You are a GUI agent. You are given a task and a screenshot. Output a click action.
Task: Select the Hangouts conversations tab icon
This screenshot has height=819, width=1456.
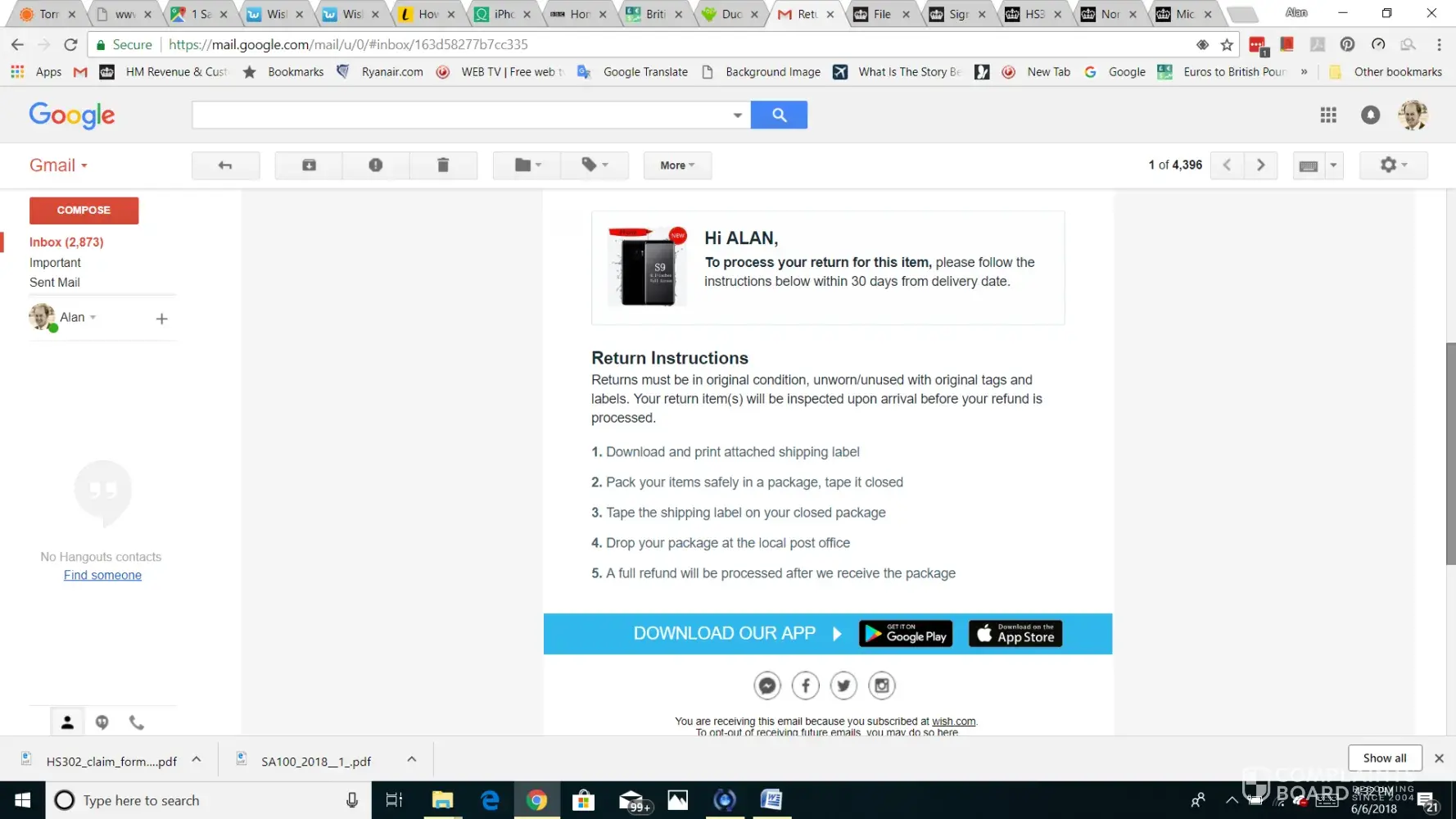pos(102,722)
